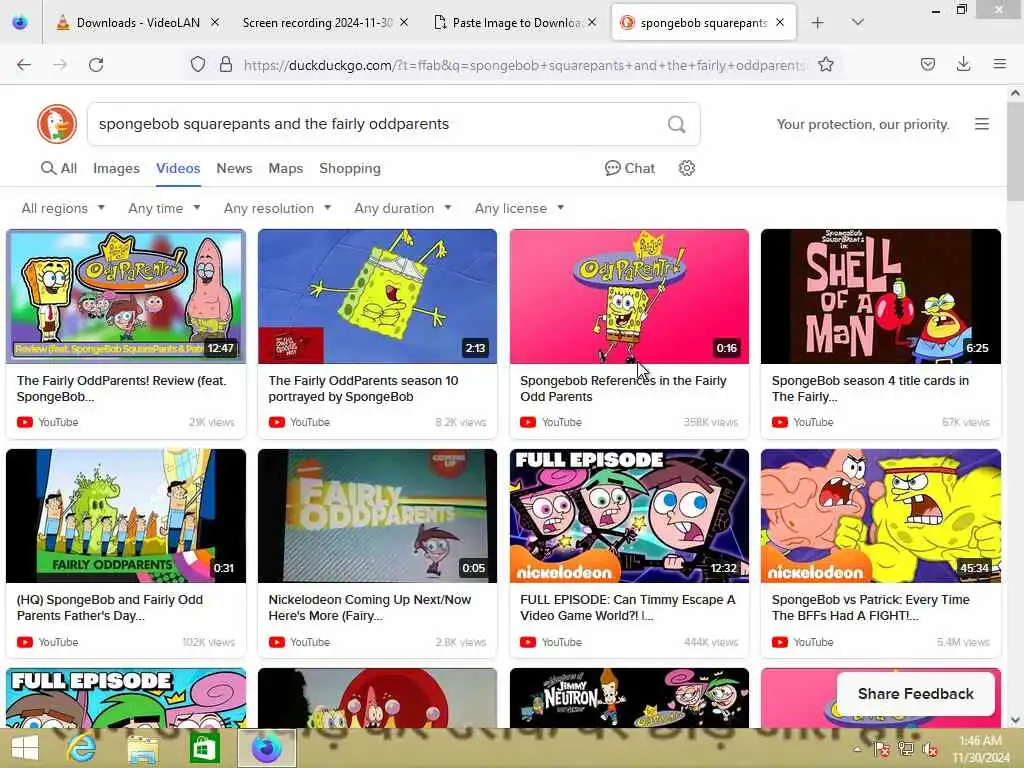Click the padlock site info icon
The width and height of the screenshot is (1024, 768).
(x=225, y=64)
